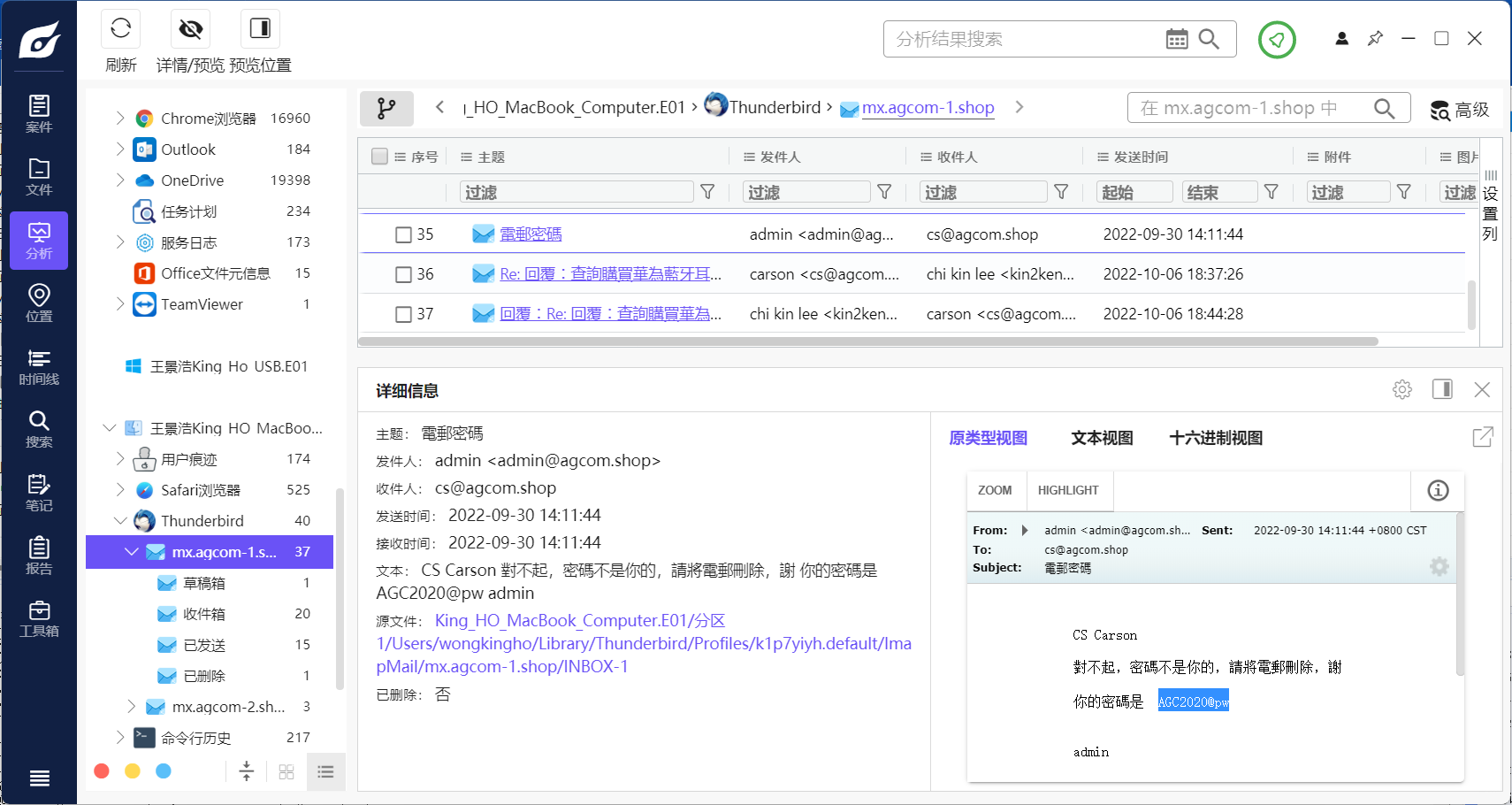1512x805 pixels.
Task: Check the checkbox for row 37
Action: pyautogui.click(x=403, y=314)
